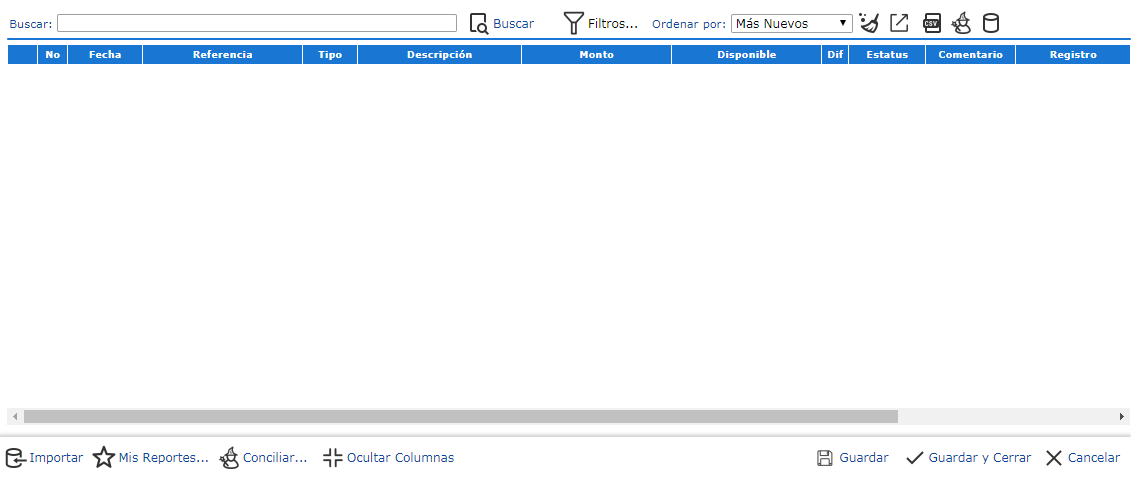The height and width of the screenshot is (478, 1131).
Task: Click the Monto column header
Action: point(597,55)
